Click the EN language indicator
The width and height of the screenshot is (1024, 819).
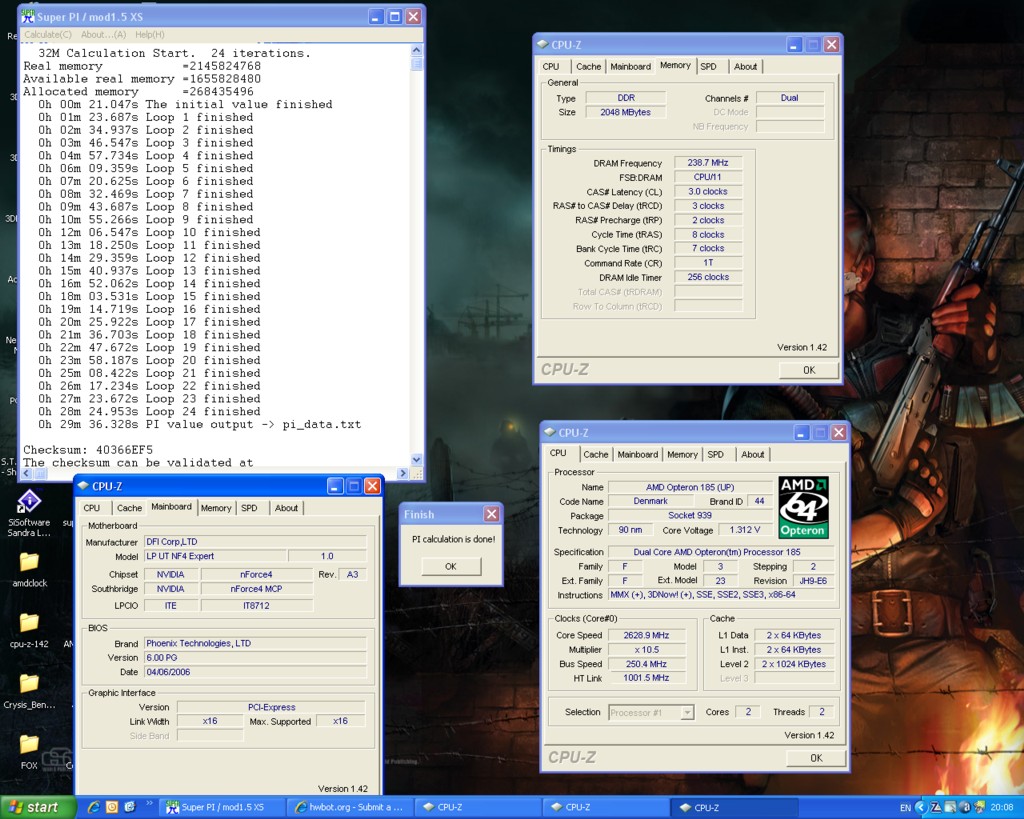coord(905,808)
